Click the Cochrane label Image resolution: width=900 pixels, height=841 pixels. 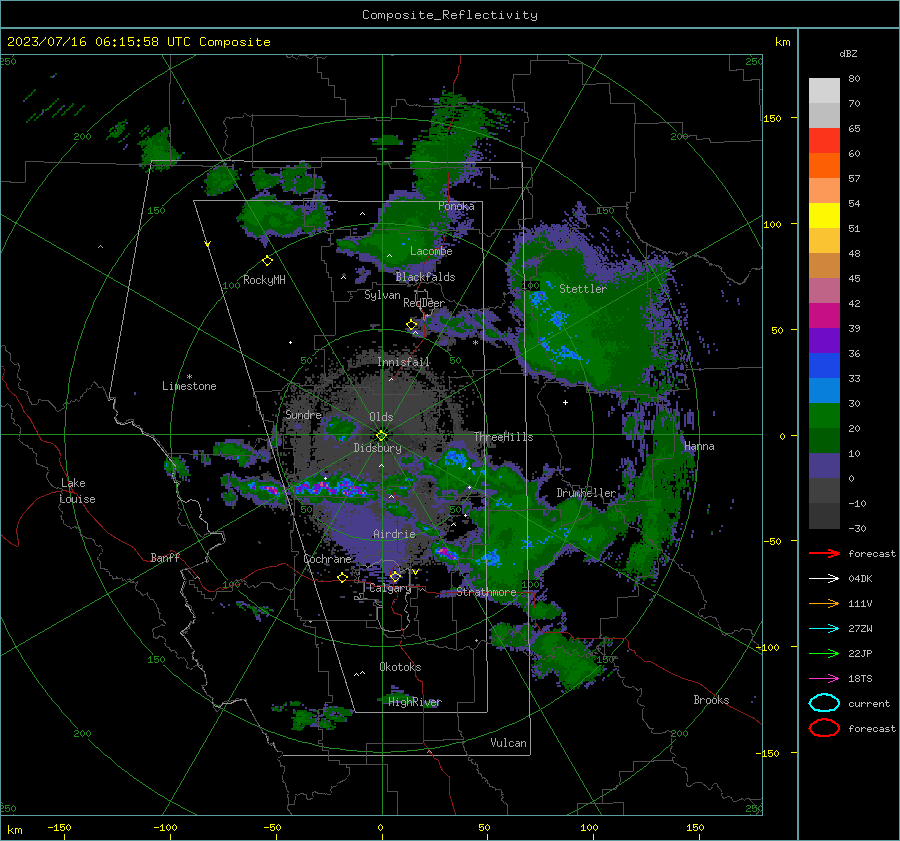pos(327,559)
